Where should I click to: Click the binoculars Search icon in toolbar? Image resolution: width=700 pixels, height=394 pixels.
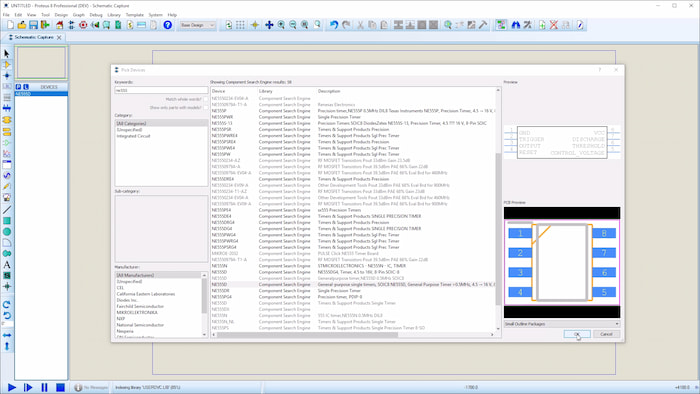(516, 25)
